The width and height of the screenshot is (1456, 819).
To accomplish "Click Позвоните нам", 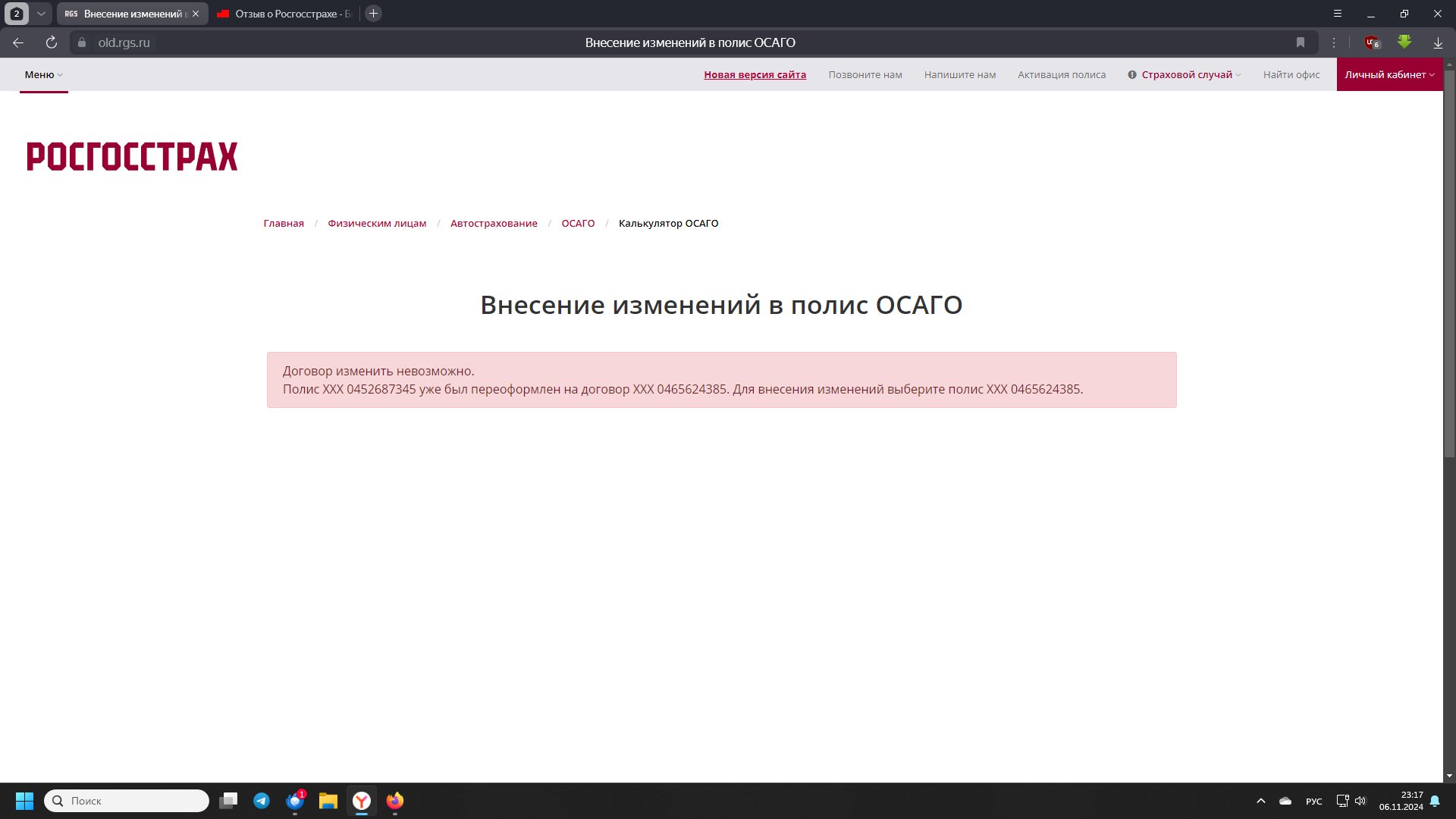I will click(865, 75).
